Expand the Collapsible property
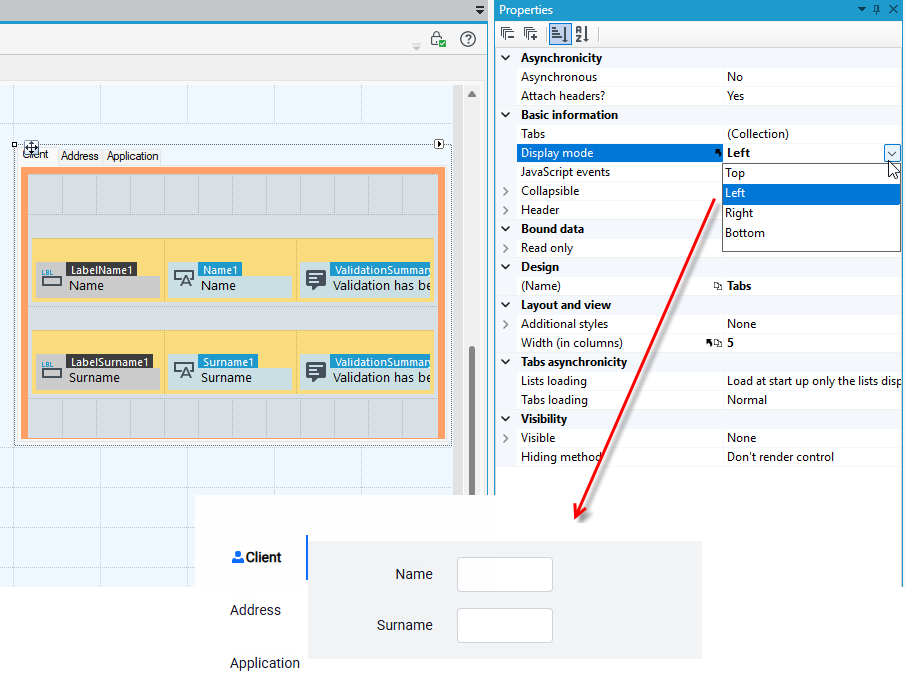The image size is (905, 691). click(x=506, y=191)
